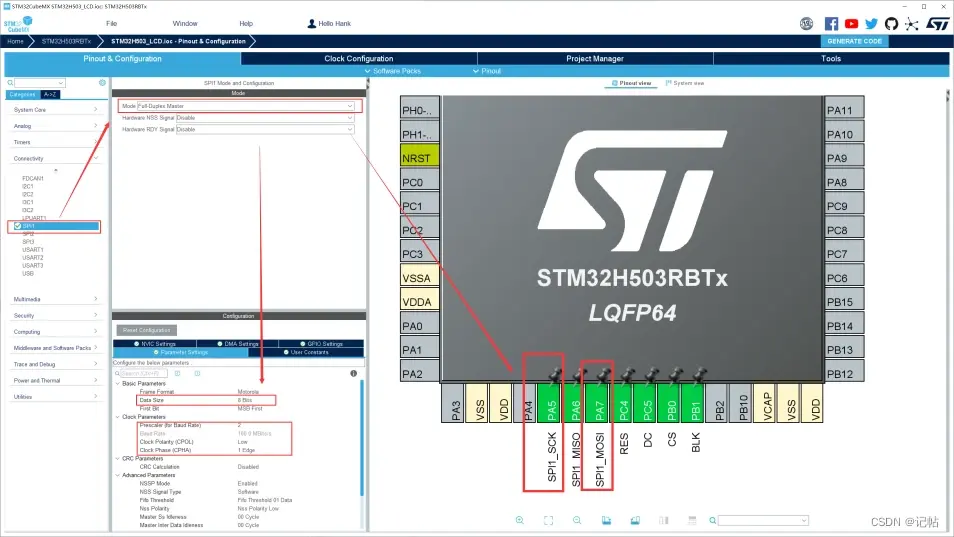954x537 pixels.
Task: Click the user icon beside Hello Hank
Action: (x=312, y=24)
